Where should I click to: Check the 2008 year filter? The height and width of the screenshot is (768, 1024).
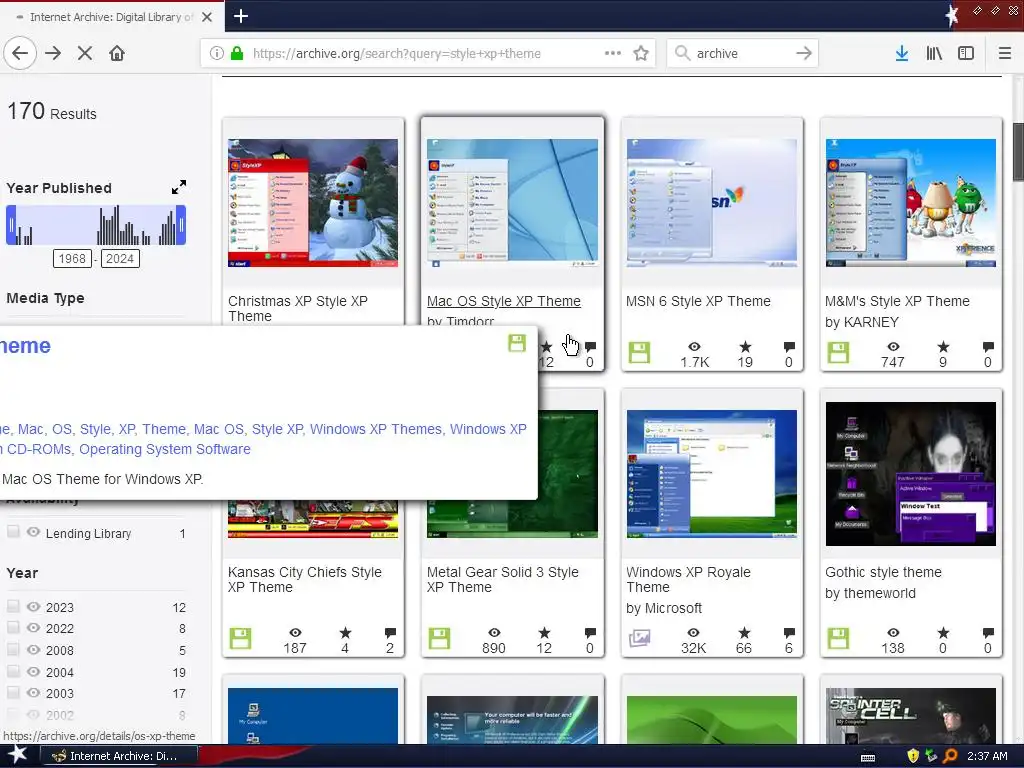point(13,649)
